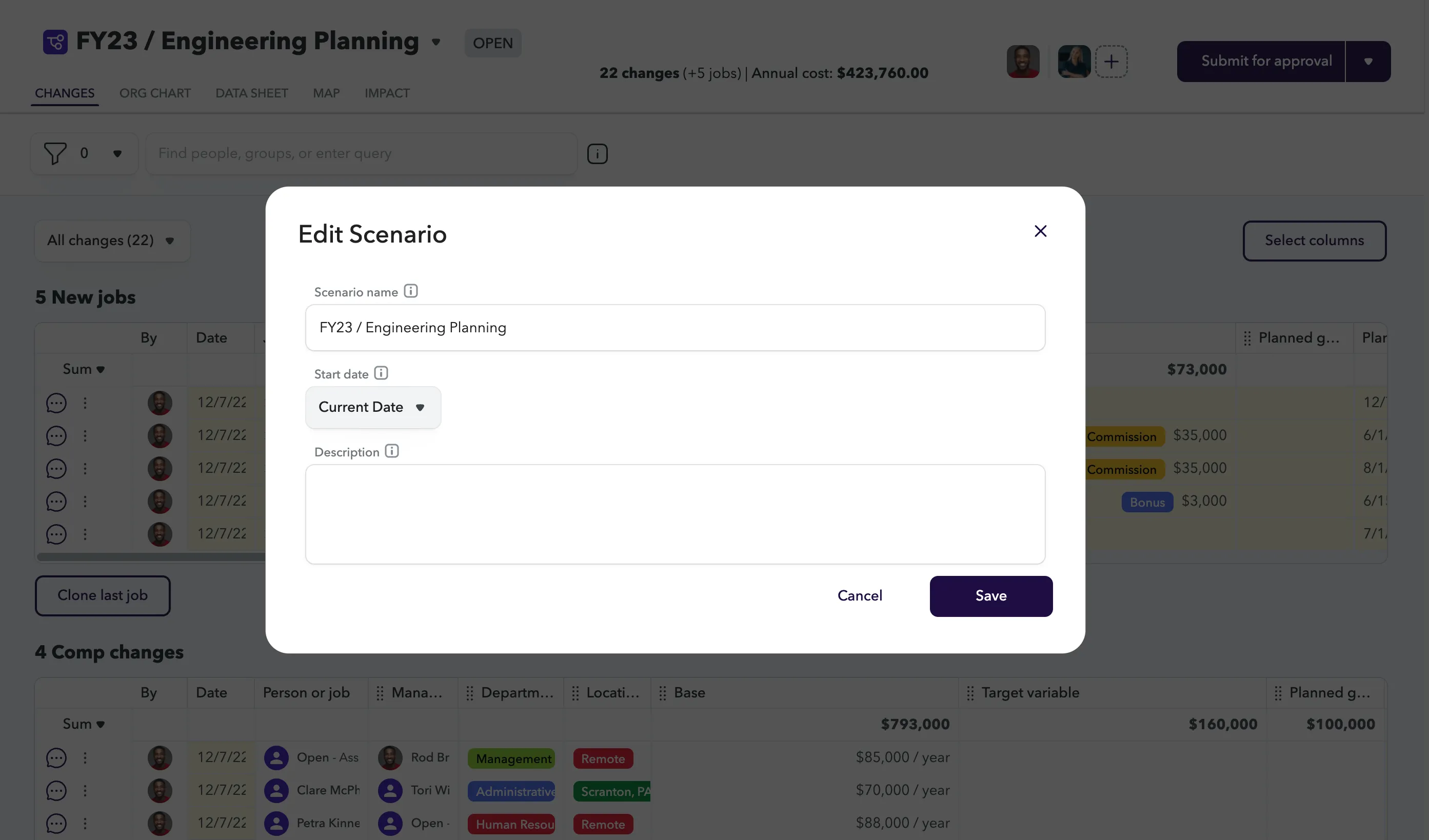Open three-dot menu on first comp change row

85,758
